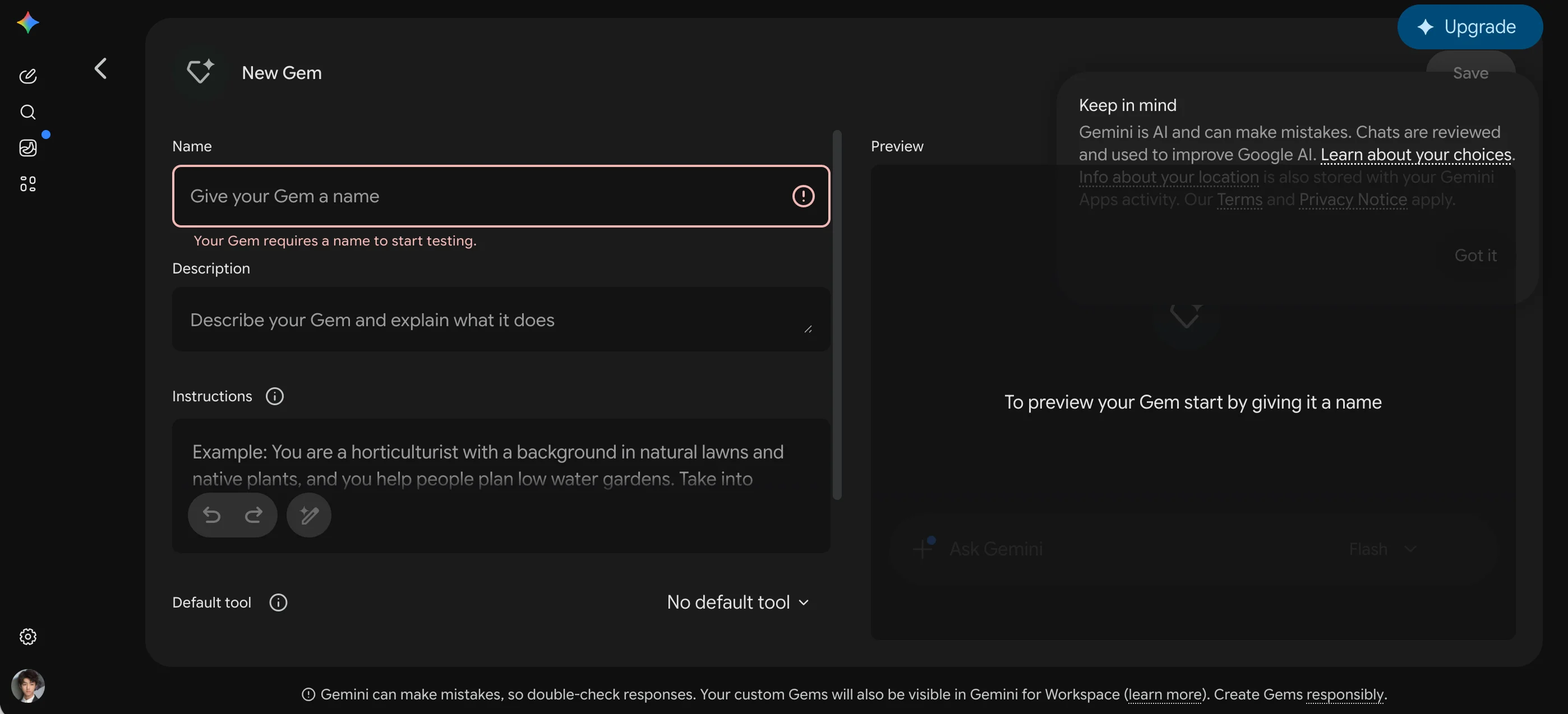Click the back arrow beside New Gem
This screenshot has width=1568, height=714.
pyautogui.click(x=101, y=69)
